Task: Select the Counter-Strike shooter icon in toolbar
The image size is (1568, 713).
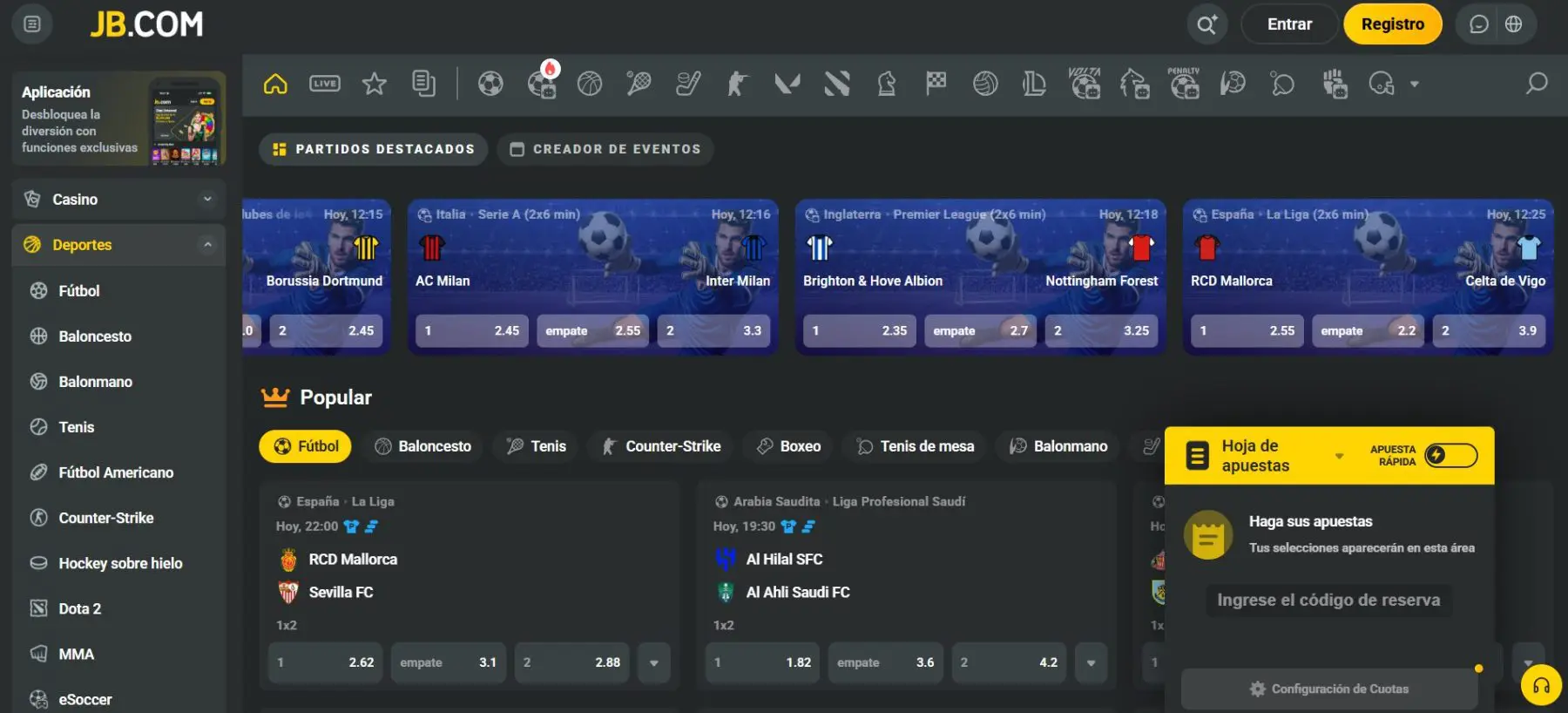Action: click(737, 84)
